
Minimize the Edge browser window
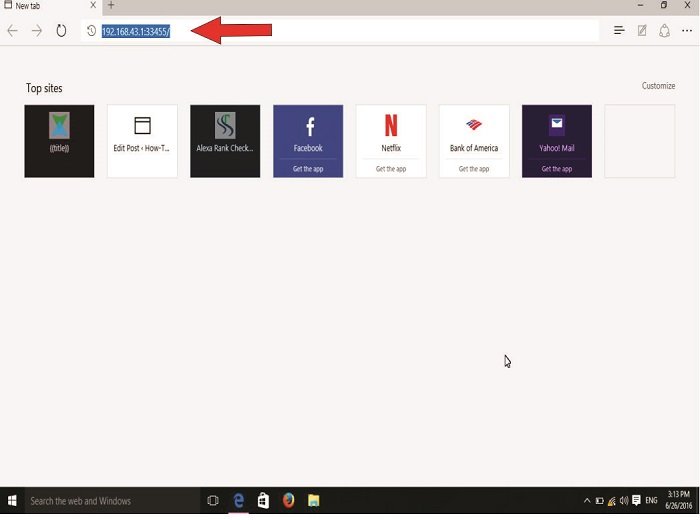(x=641, y=5)
